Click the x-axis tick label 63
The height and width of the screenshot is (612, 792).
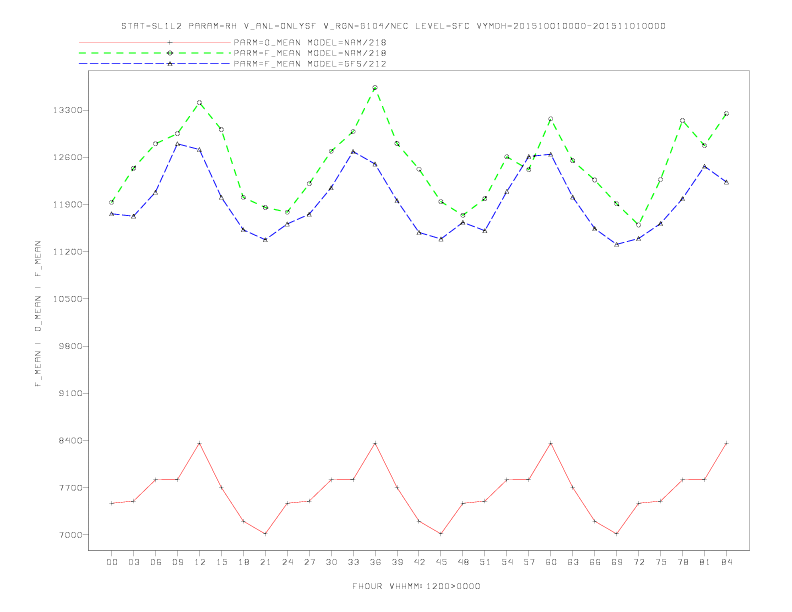(572, 562)
